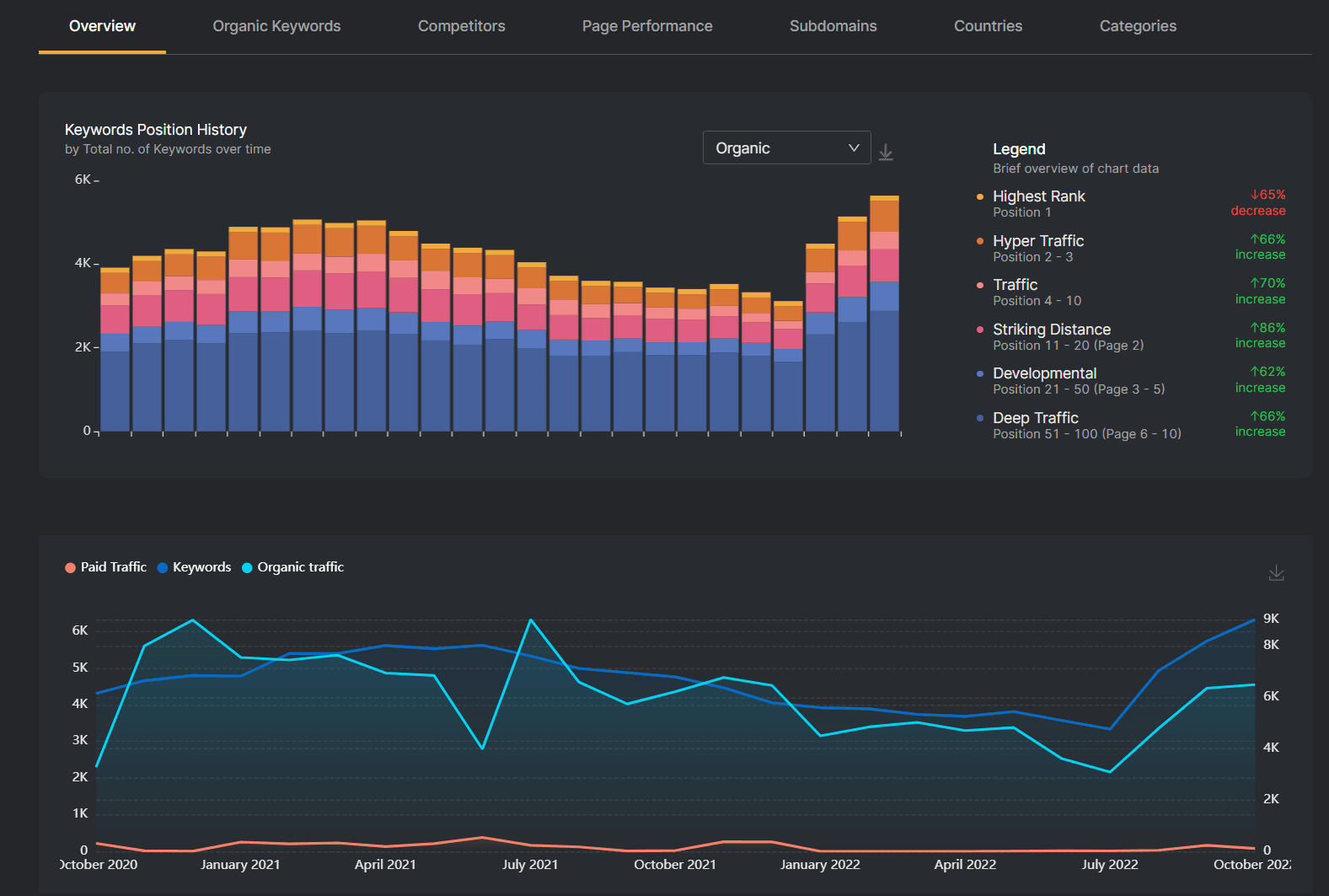Screen dimensions: 1329x896
Task: Toggle the Keywords series legend
Action: tap(194, 567)
